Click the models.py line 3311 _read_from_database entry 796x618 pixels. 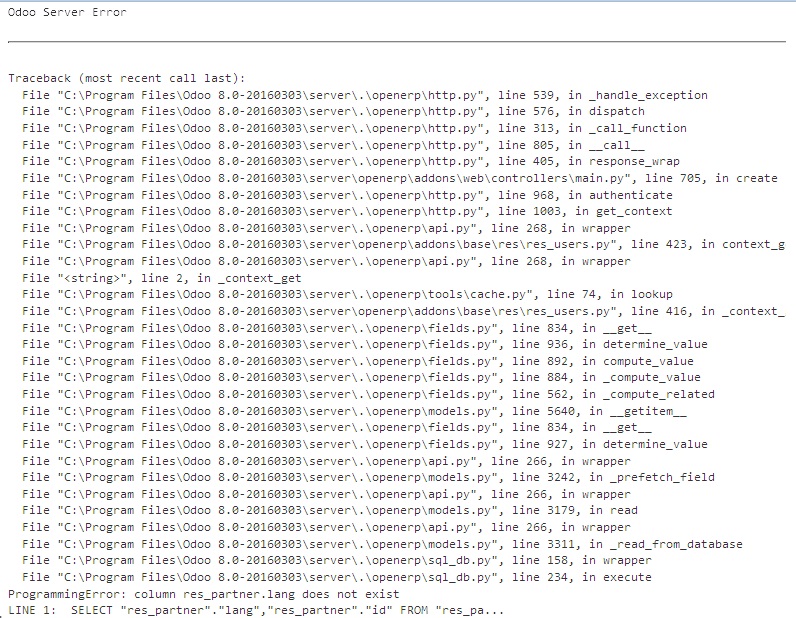[x=382, y=544]
